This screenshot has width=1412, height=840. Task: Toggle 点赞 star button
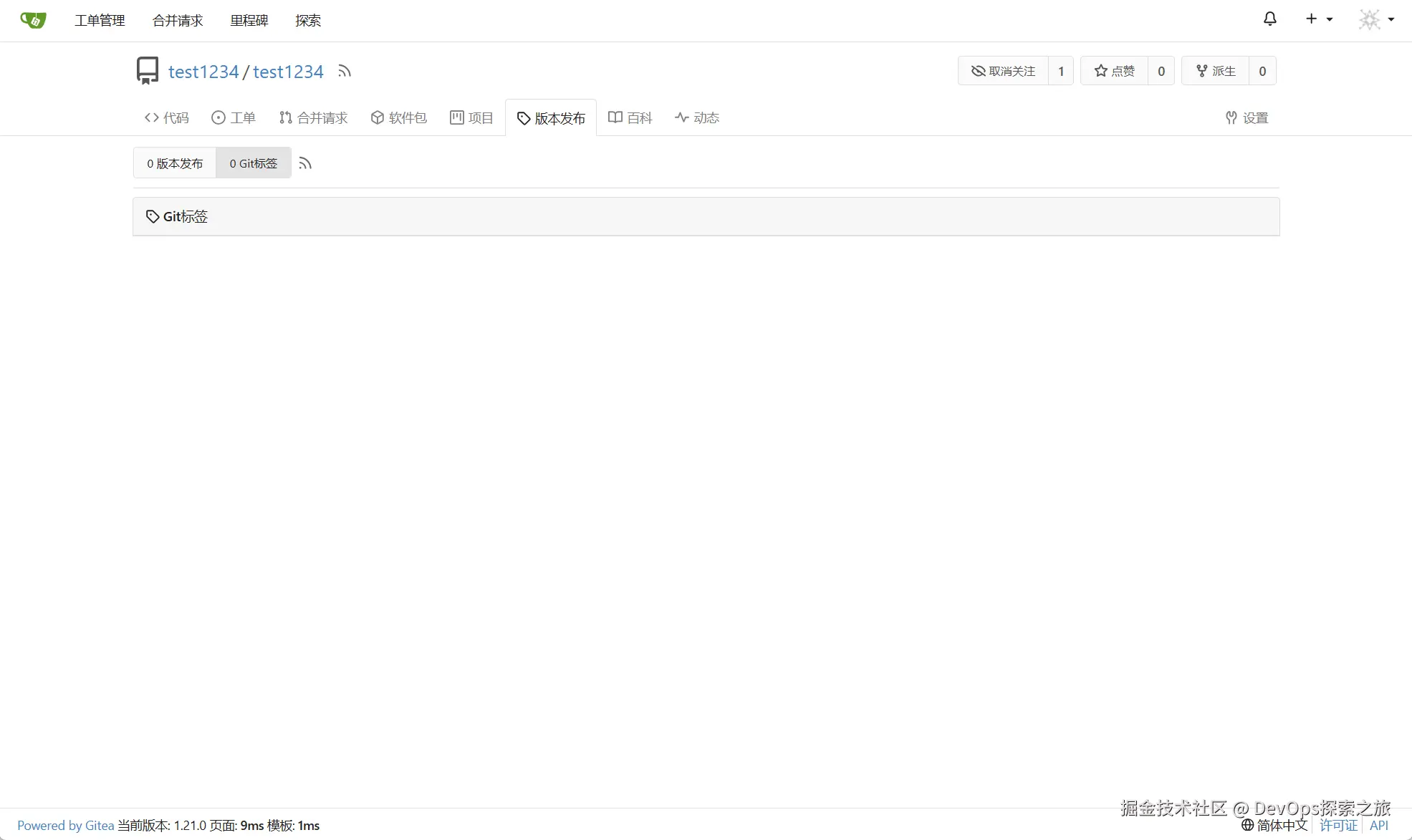click(x=1114, y=71)
